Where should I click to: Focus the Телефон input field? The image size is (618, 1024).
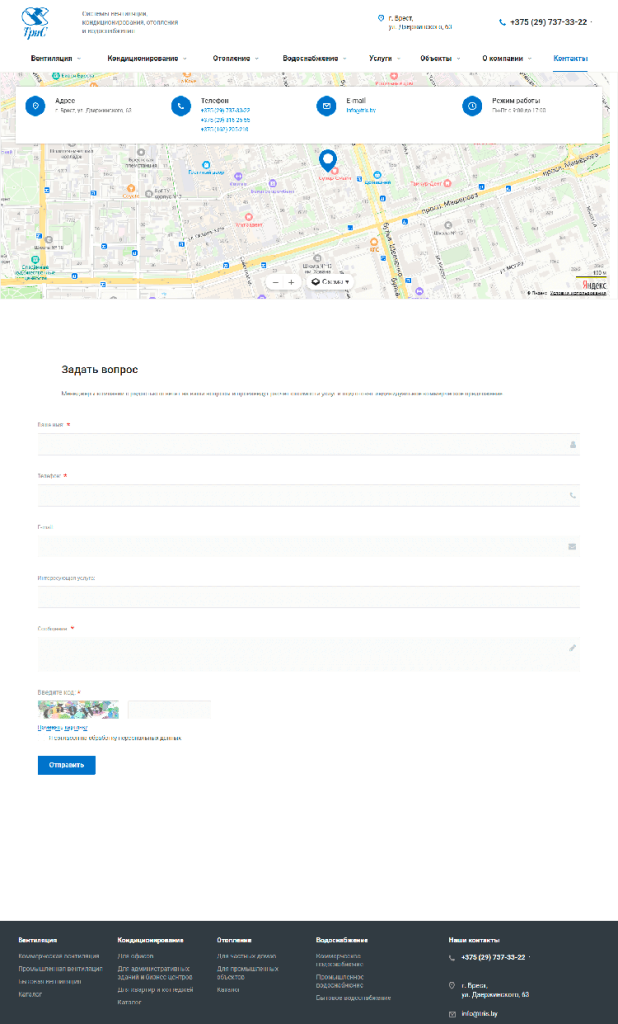pos(308,496)
